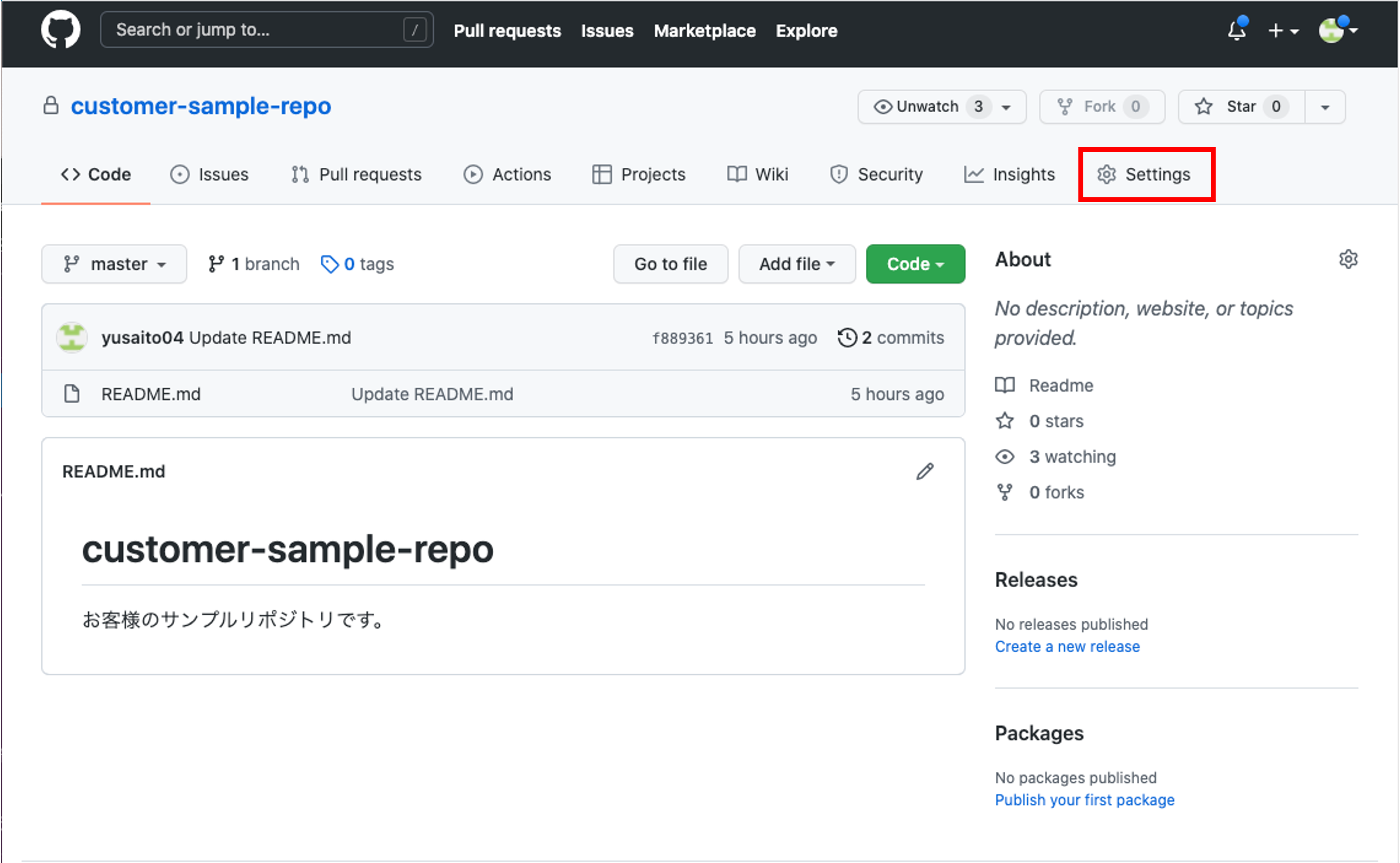Open the Insights tab
1400x863 pixels.
(1009, 174)
